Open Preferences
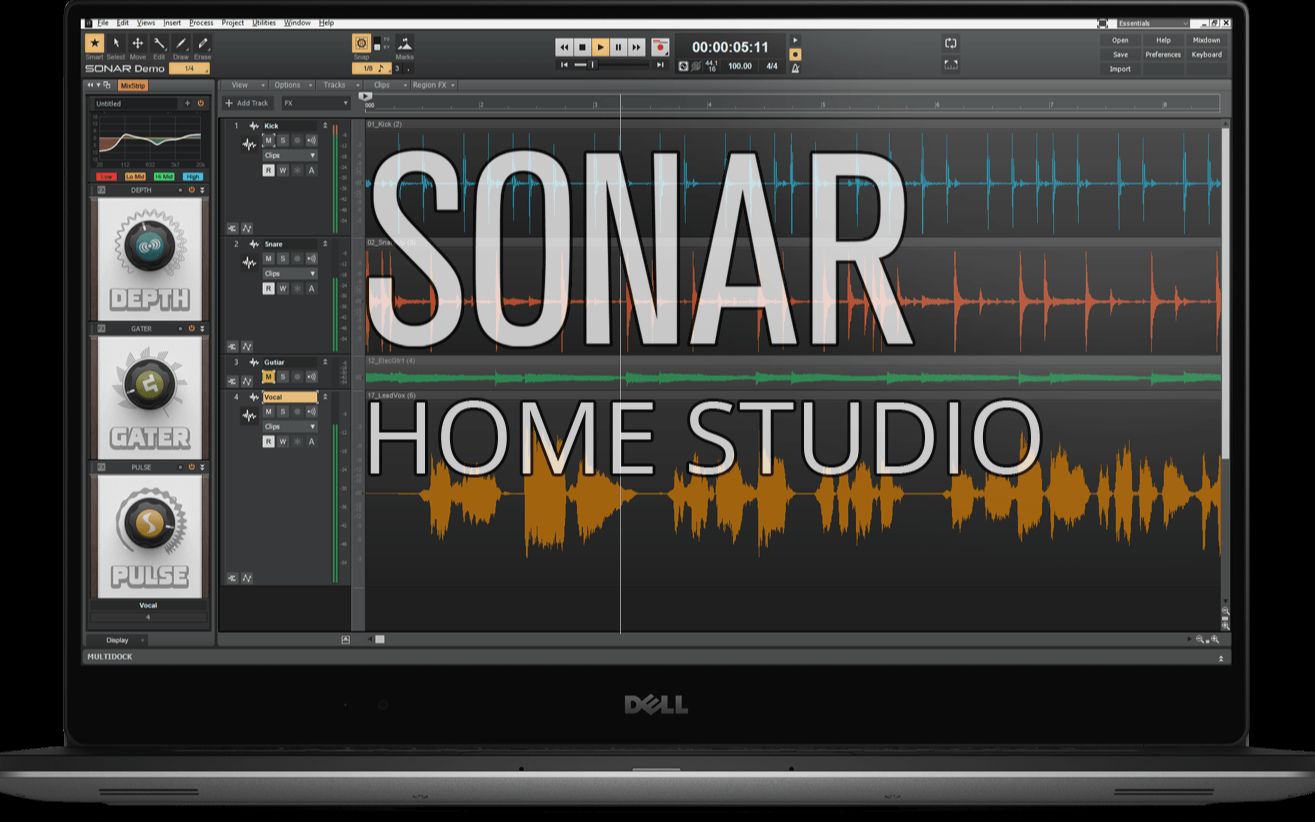 click(1163, 55)
